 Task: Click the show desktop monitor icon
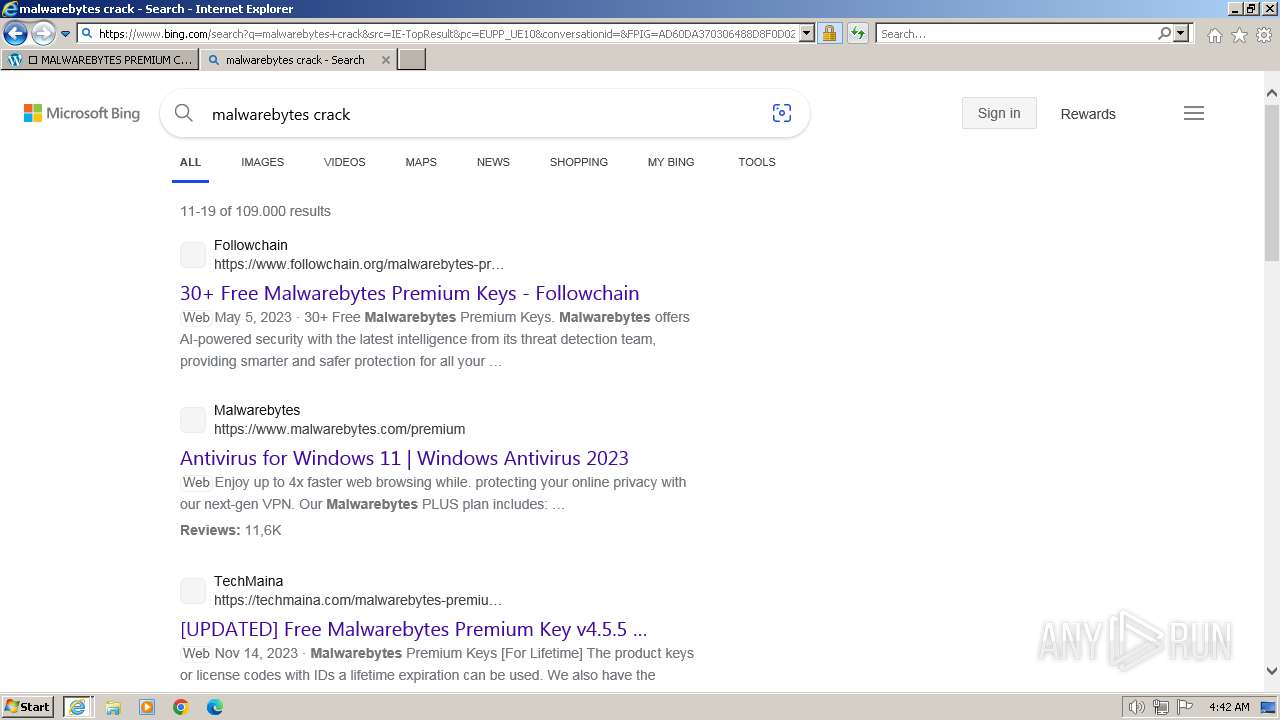(1267, 707)
